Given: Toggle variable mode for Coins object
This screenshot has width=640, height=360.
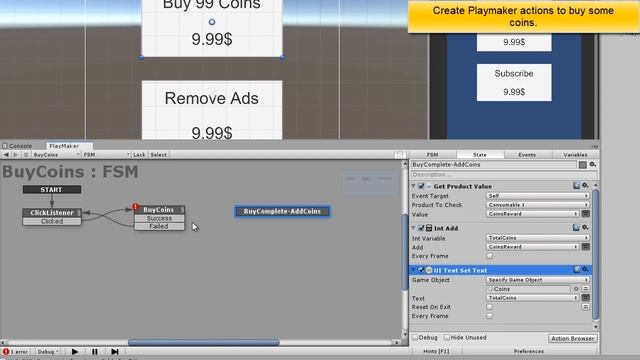Looking at the screenshot, I should 585,289.
